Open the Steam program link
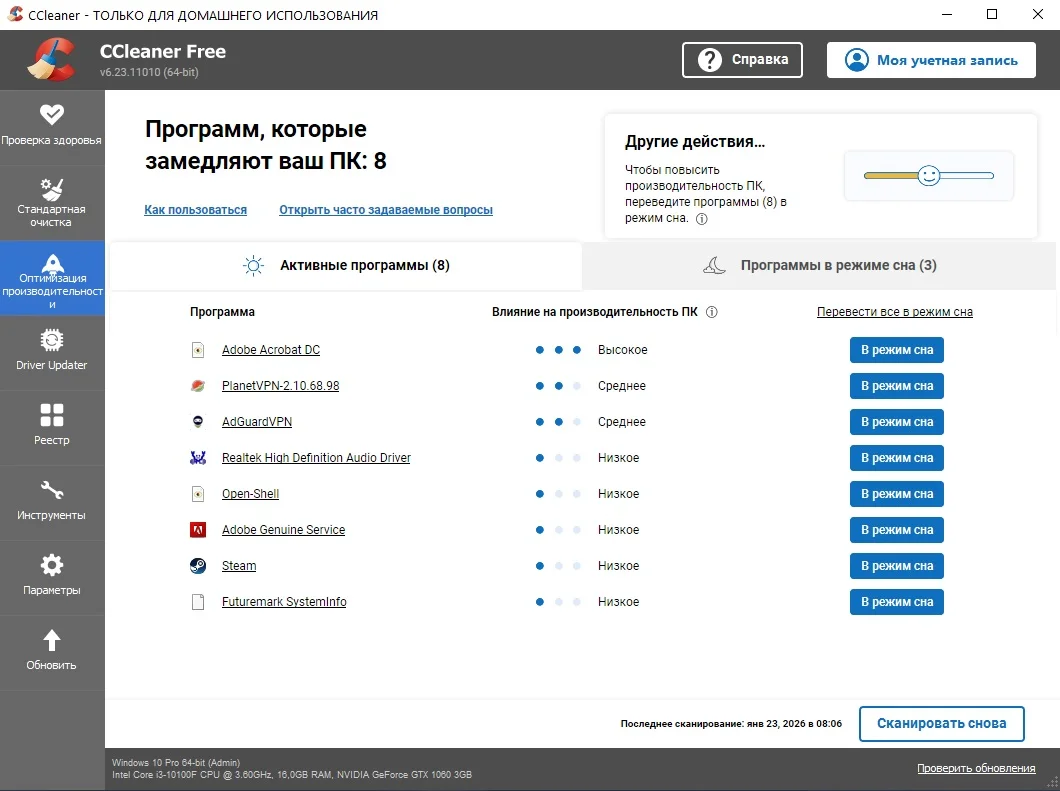This screenshot has width=1060, height=791. point(239,565)
